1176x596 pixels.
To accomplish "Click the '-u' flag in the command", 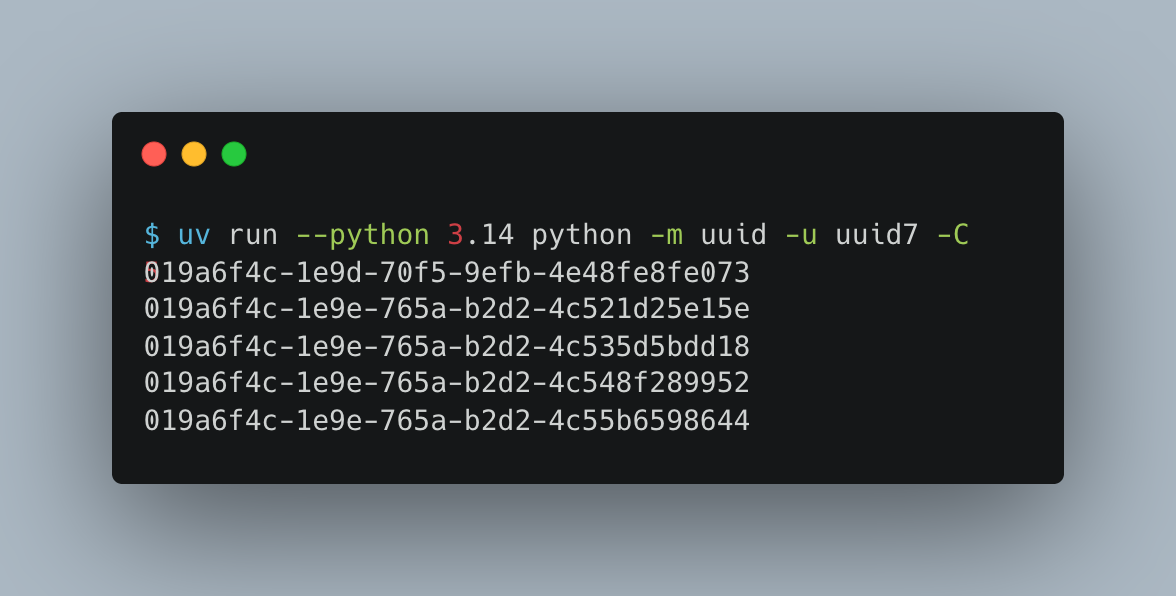I will (800, 235).
